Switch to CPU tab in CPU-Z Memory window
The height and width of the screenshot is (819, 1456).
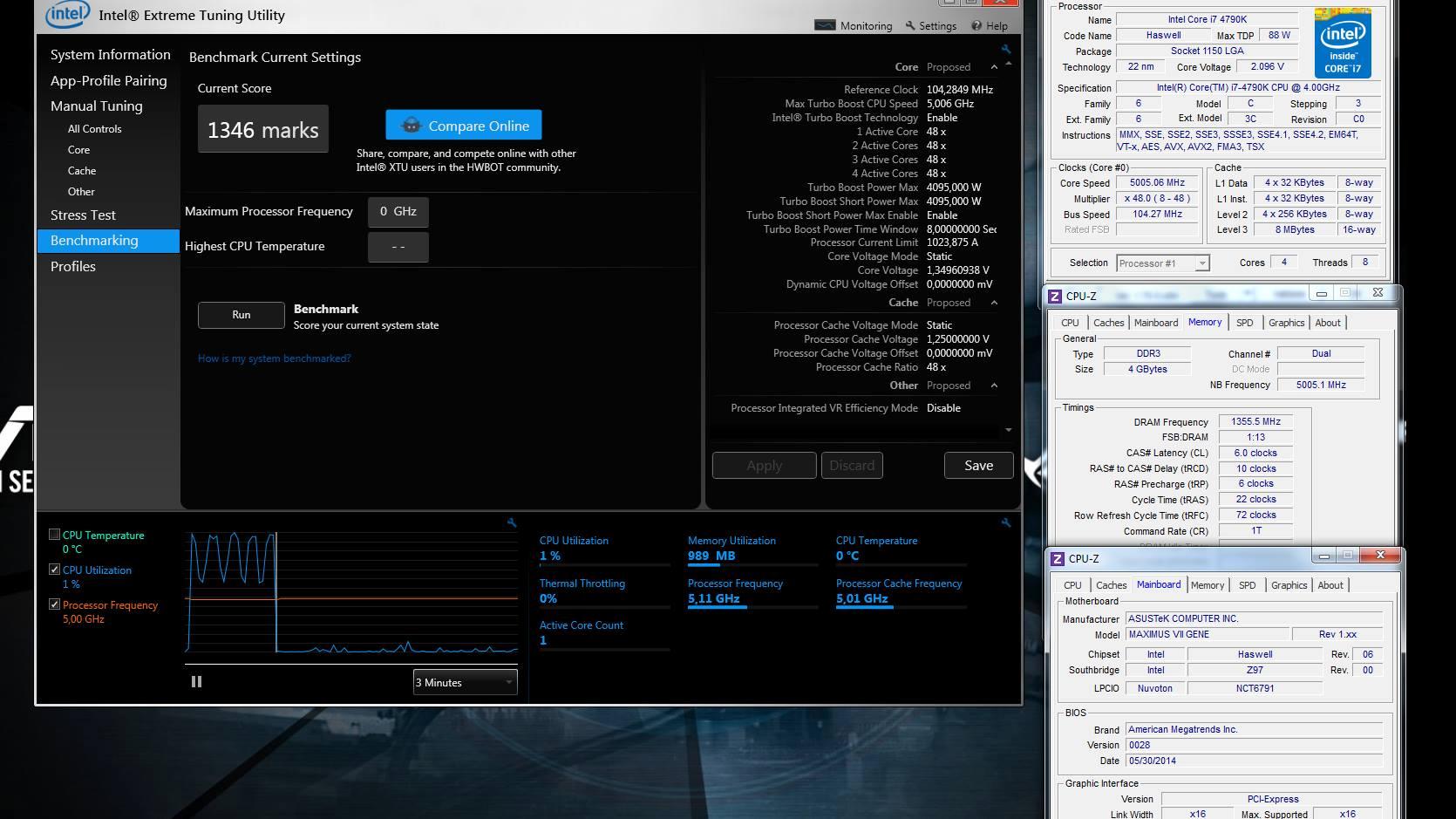click(x=1070, y=323)
